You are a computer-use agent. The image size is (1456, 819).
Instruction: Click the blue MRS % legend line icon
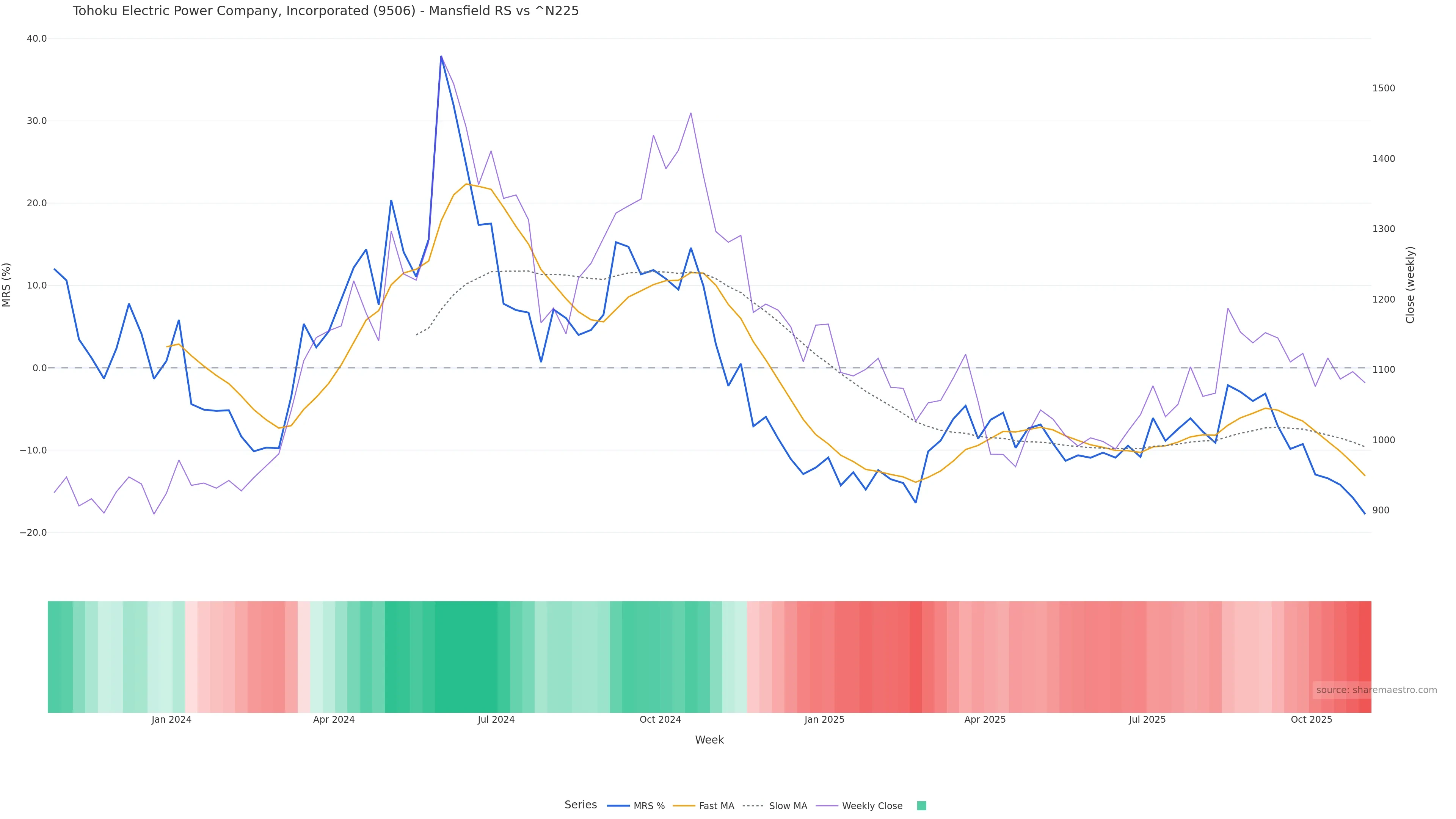pyautogui.click(x=618, y=806)
